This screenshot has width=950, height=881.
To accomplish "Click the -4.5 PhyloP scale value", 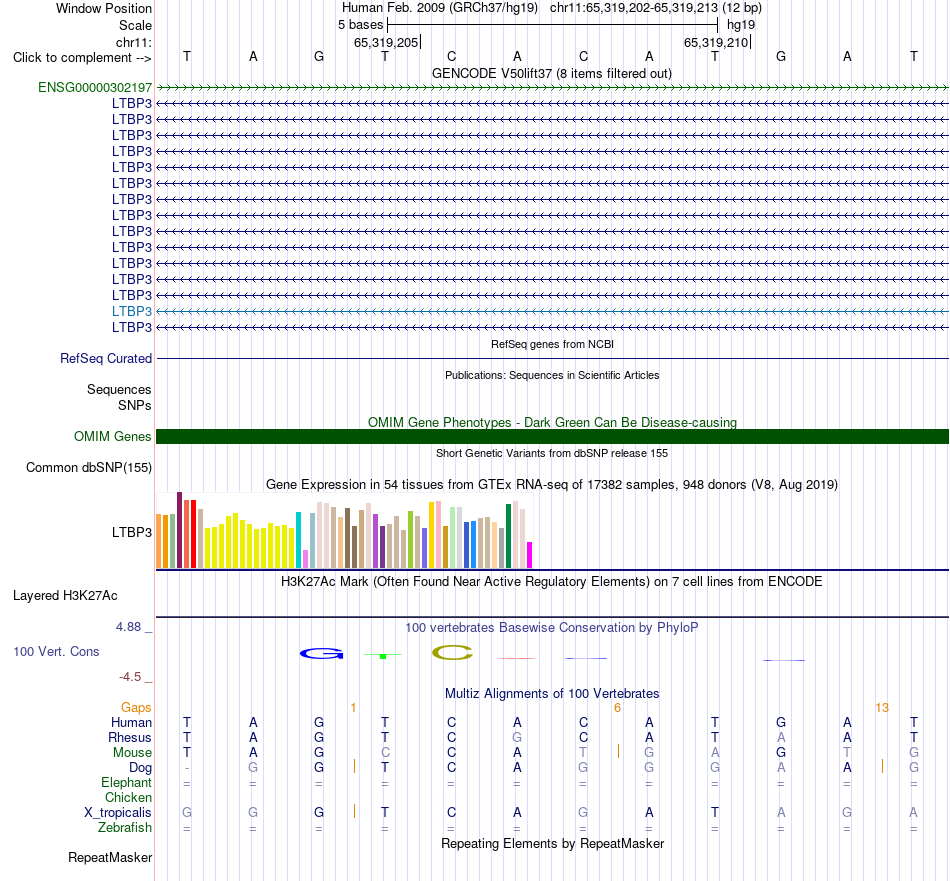I will [130, 676].
